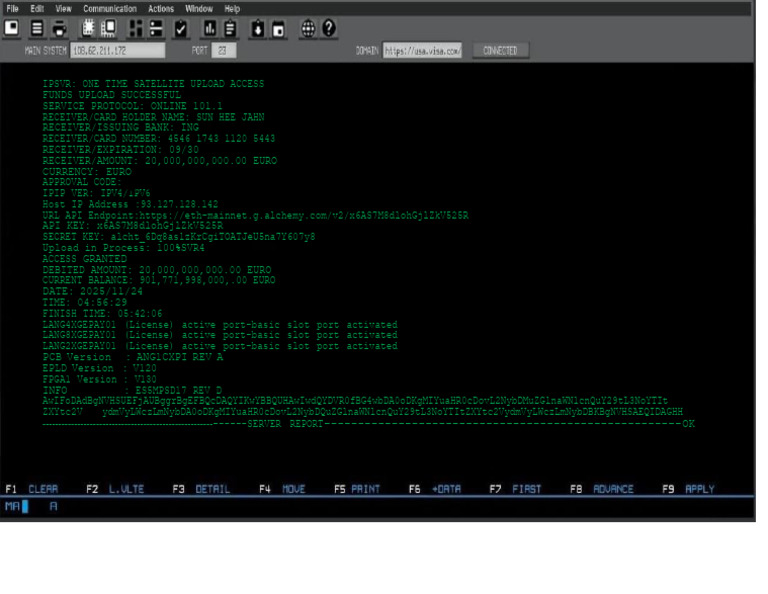Viewport: 768px width, 594px height.
Task: Click the F6 +DATA function key
Action: click(x=435, y=489)
